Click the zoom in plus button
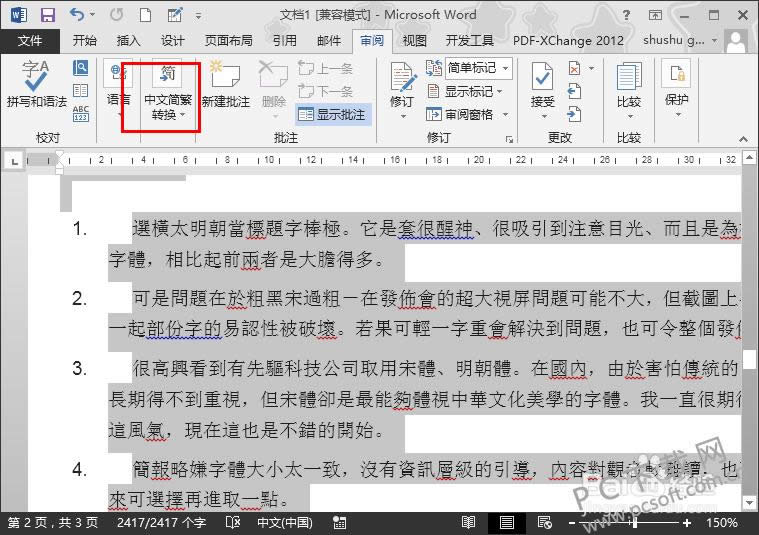759x535 pixels. click(686, 523)
